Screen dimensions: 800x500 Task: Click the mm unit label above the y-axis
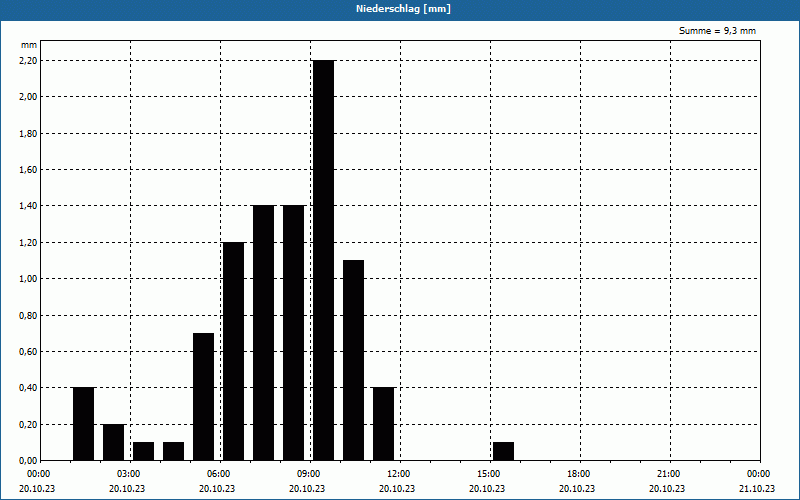pyautogui.click(x=29, y=45)
